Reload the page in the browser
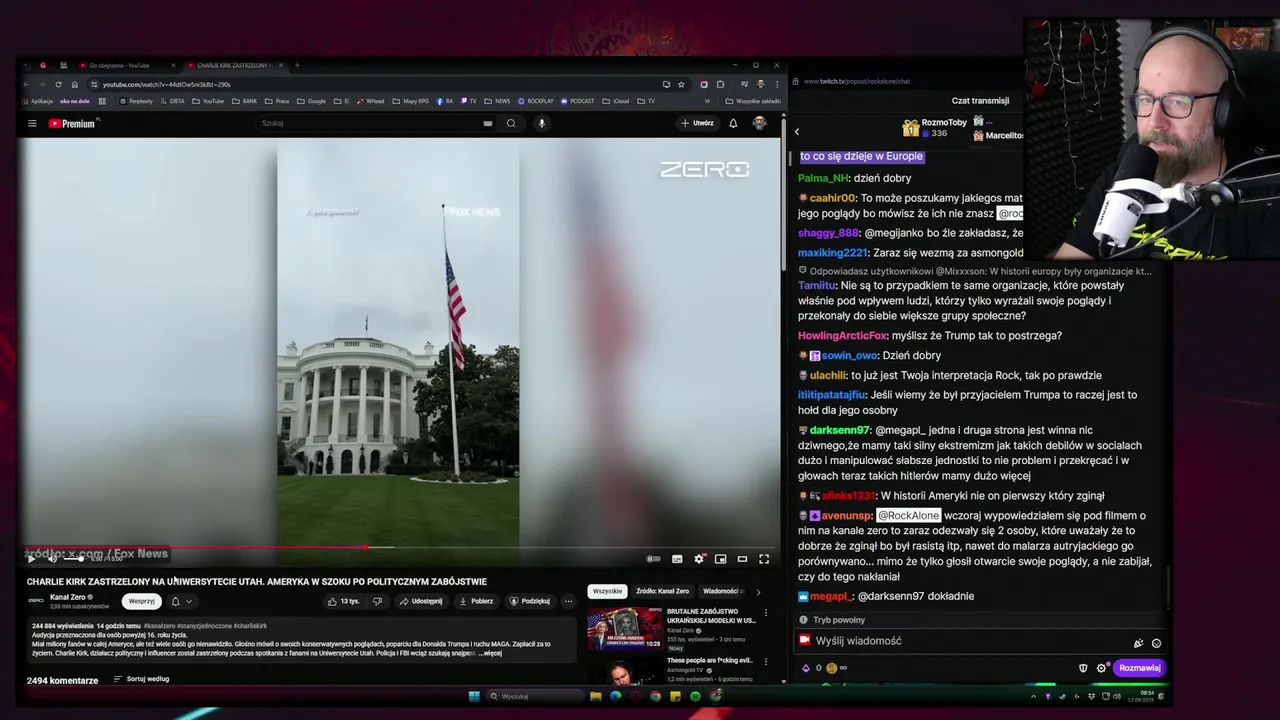Viewport: 1280px width, 720px height. 58,84
